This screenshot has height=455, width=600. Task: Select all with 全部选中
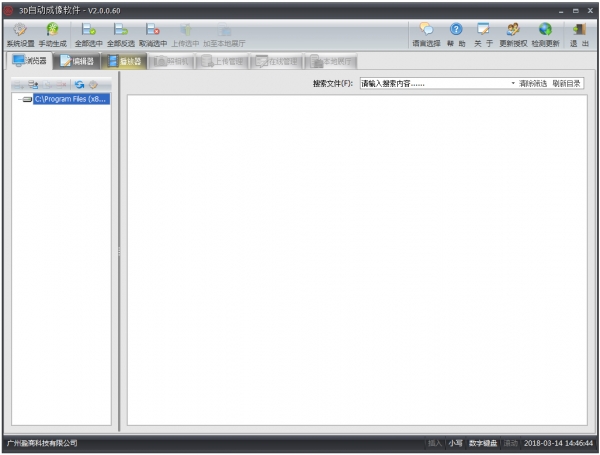pyautogui.click(x=88, y=35)
